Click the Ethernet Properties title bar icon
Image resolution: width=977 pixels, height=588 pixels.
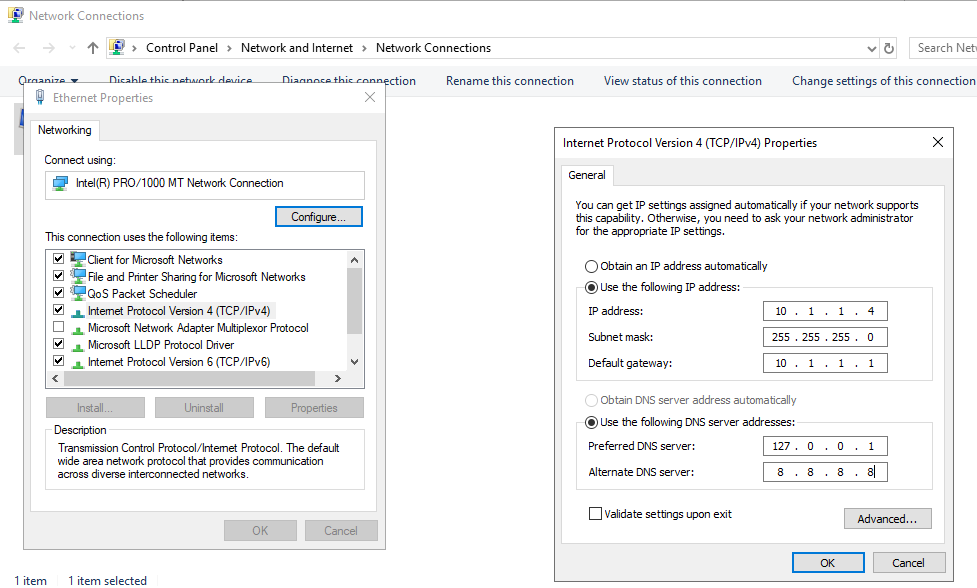click(38, 97)
